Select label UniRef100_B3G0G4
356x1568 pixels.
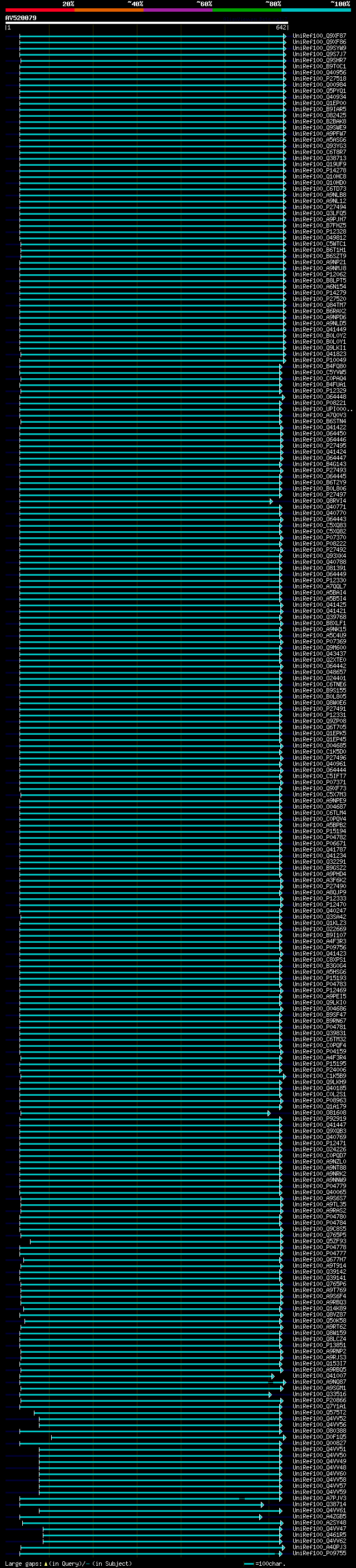(319, 966)
